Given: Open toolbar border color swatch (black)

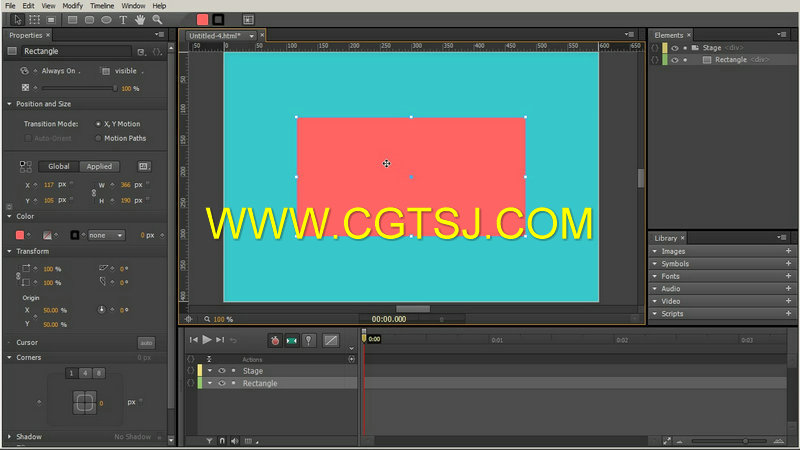Looking at the screenshot, I should tap(218, 20).
